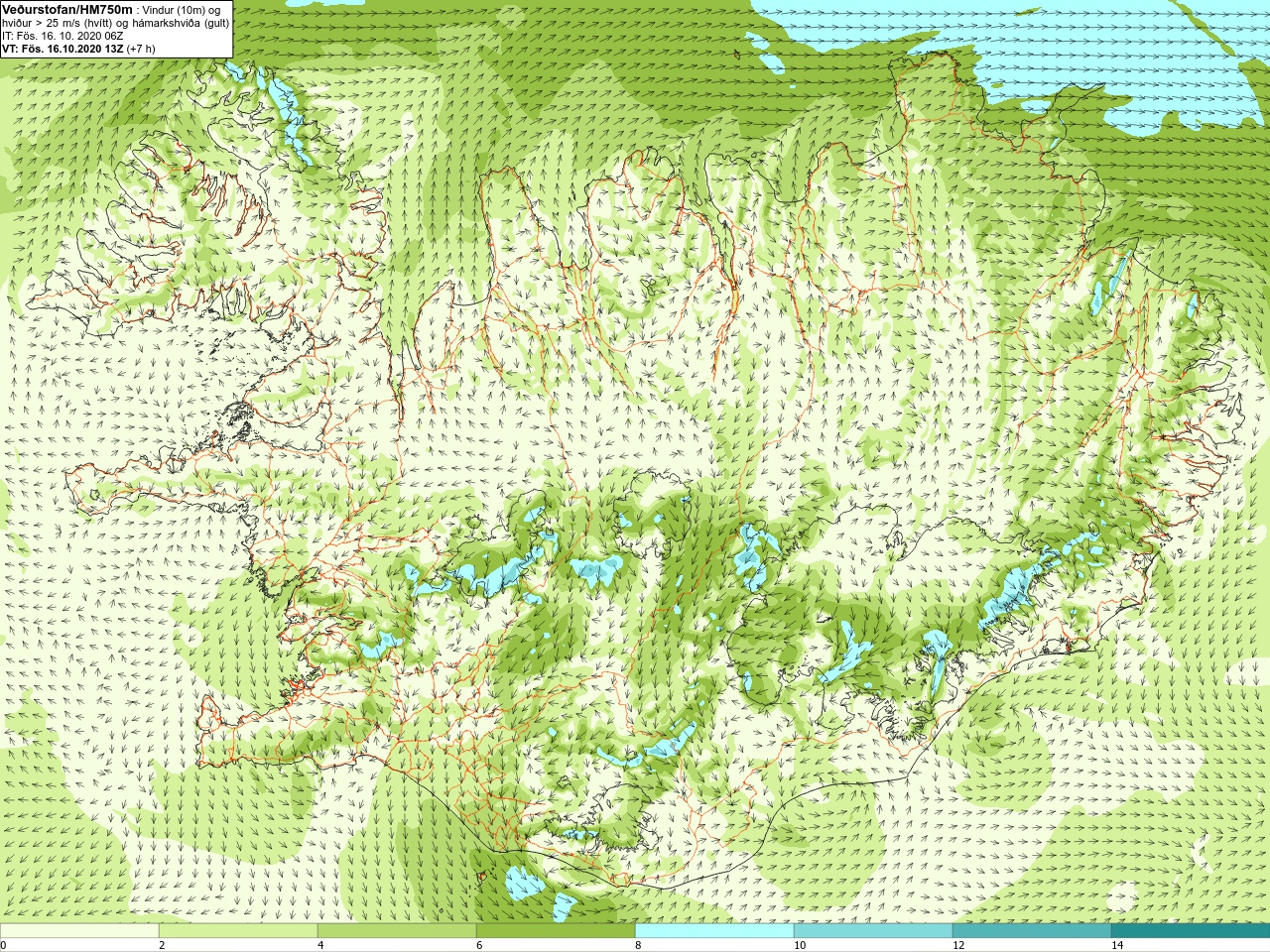Click the legend scale label '14'

pyautogui.click(x=1117, y=945)
